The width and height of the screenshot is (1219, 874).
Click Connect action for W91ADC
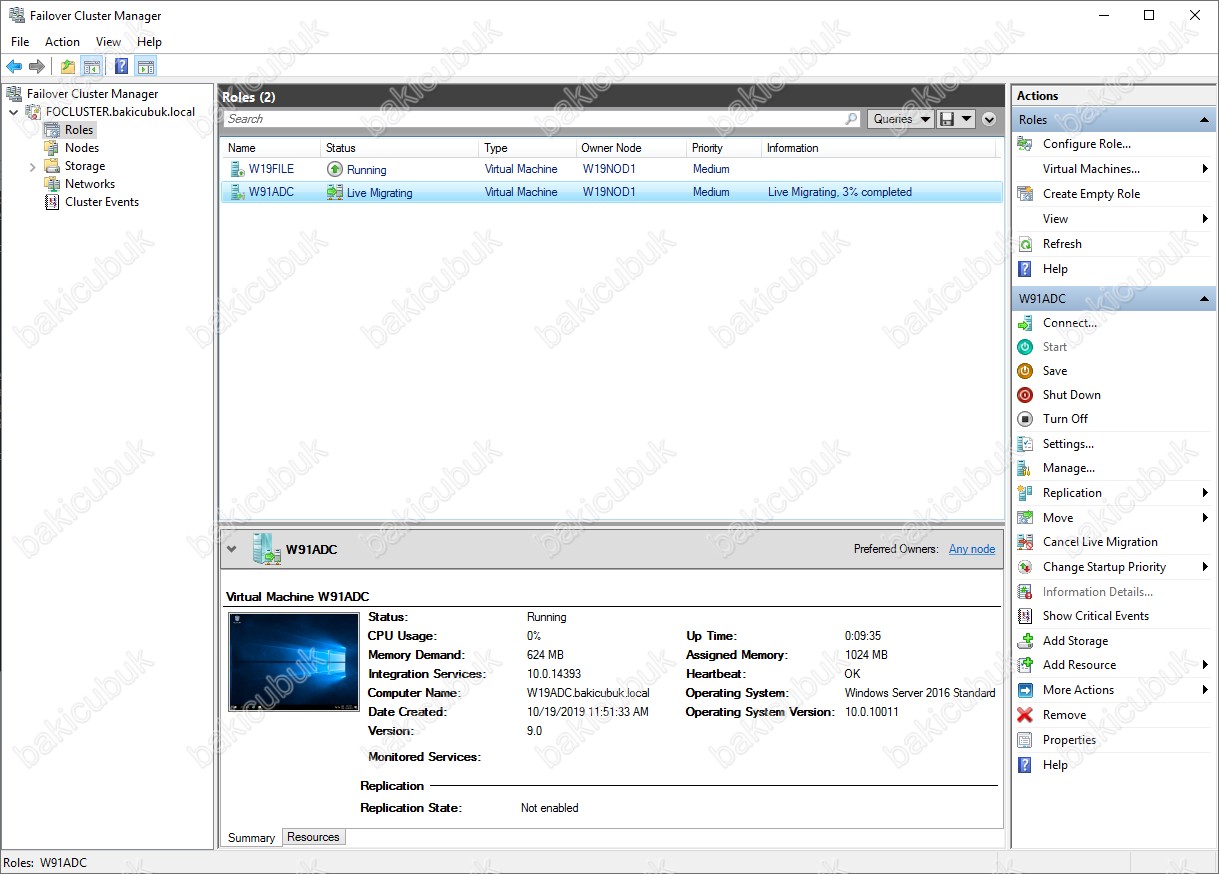[1070, 323]
